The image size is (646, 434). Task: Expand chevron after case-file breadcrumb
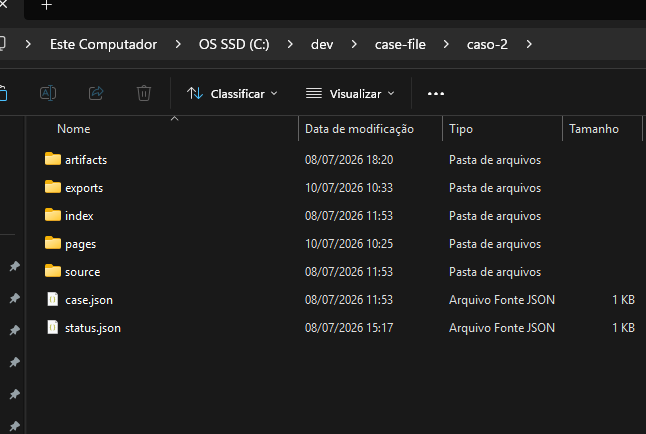[x=446, y=44]
